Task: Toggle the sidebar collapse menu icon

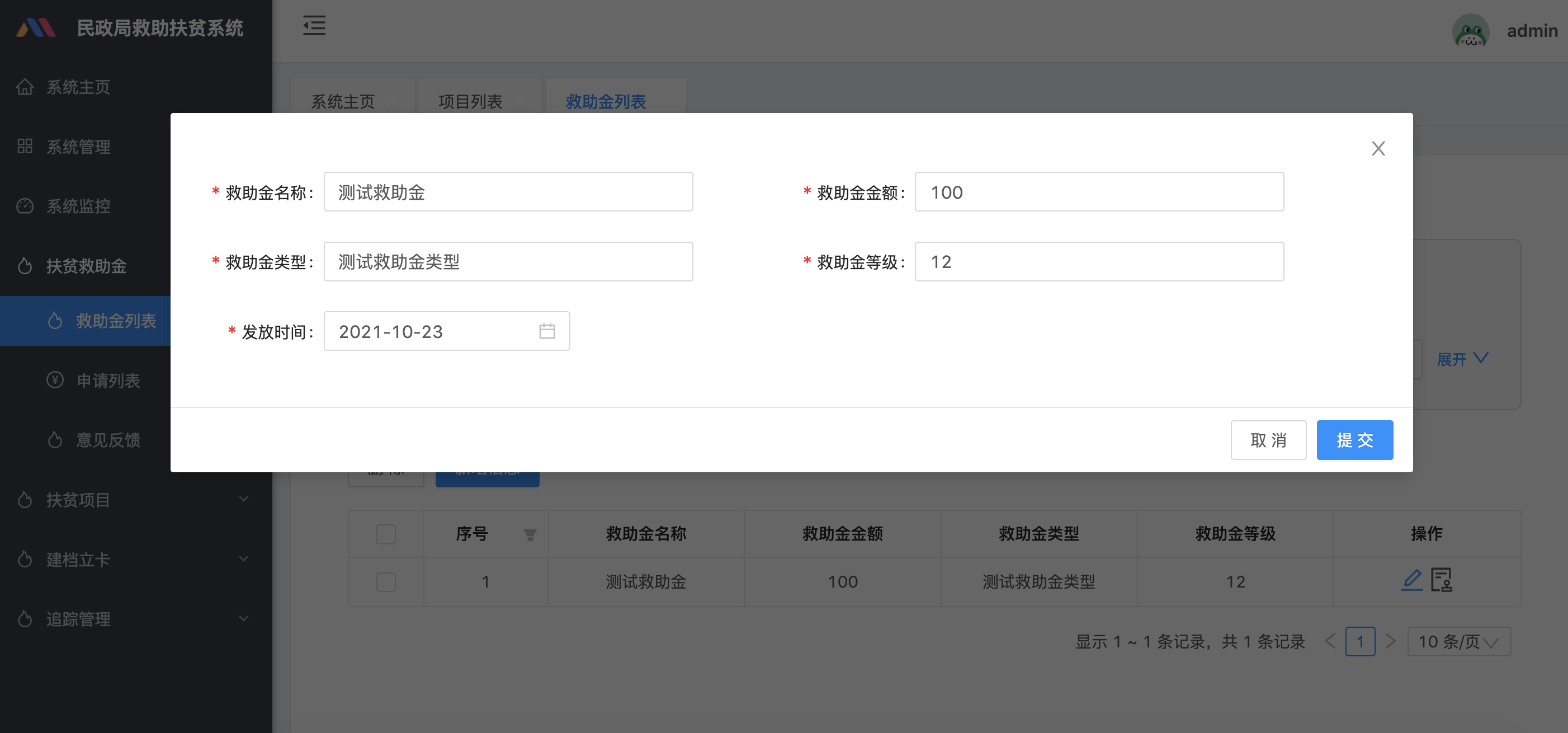Action: coord(314,26)
